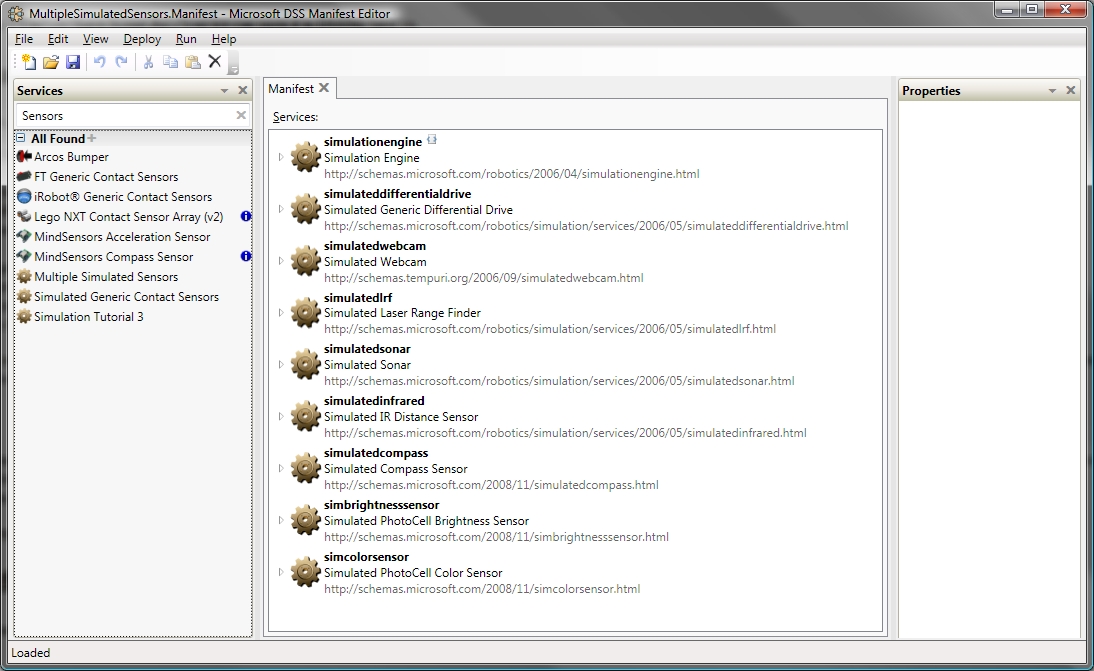Open the Run menu

(186, 39)
